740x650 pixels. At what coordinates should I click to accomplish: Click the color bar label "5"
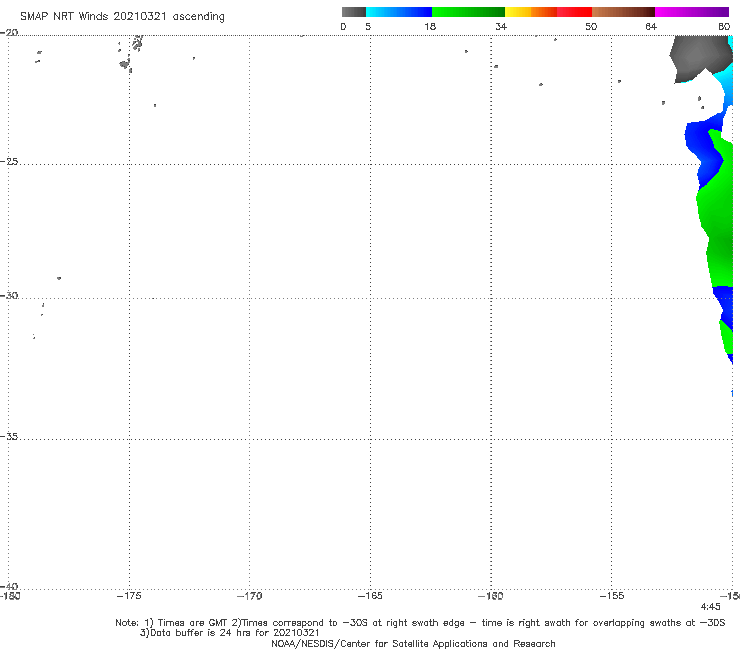pyautogui.click(x=368, y=26)
